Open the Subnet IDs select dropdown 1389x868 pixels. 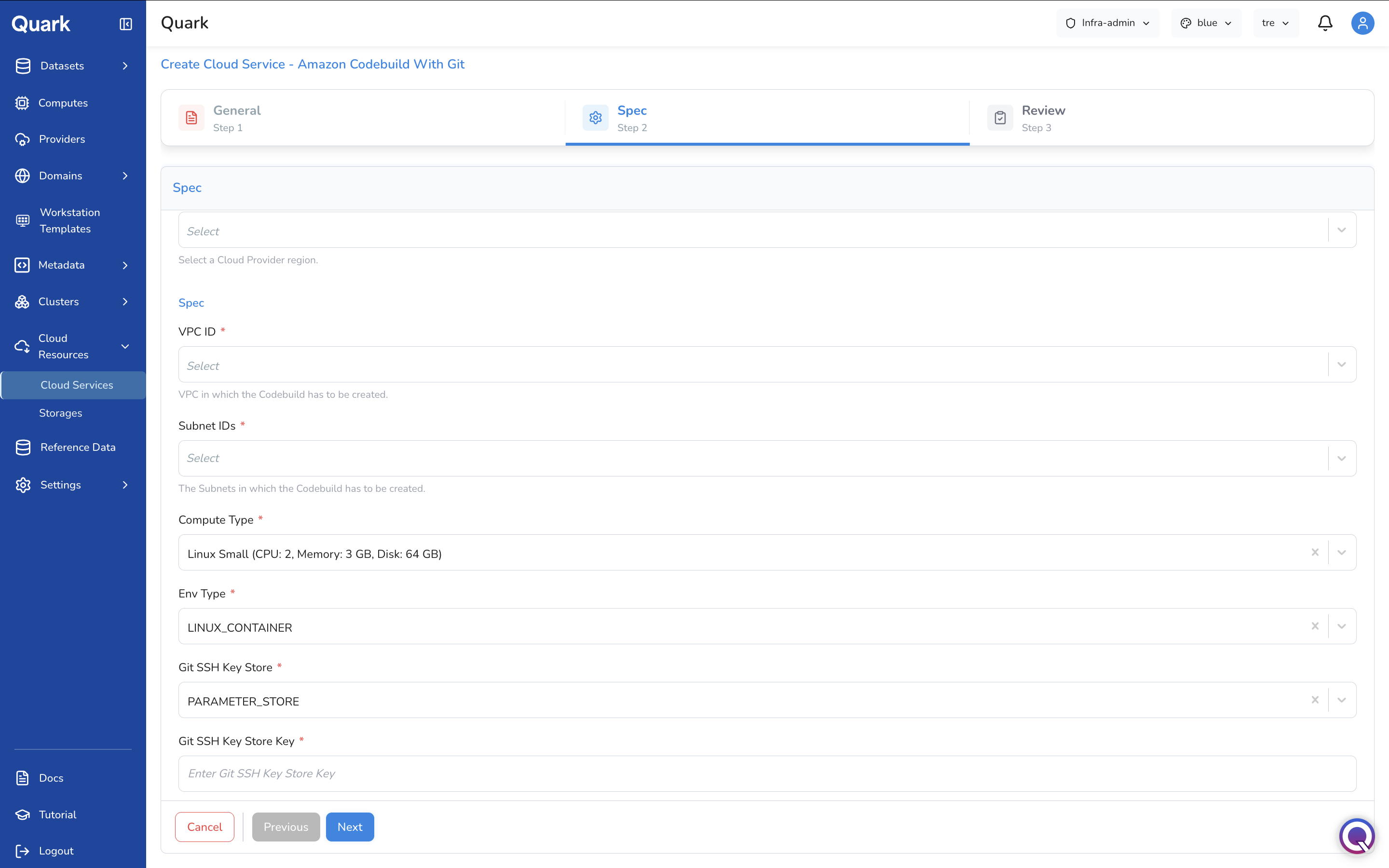point(767,458)
